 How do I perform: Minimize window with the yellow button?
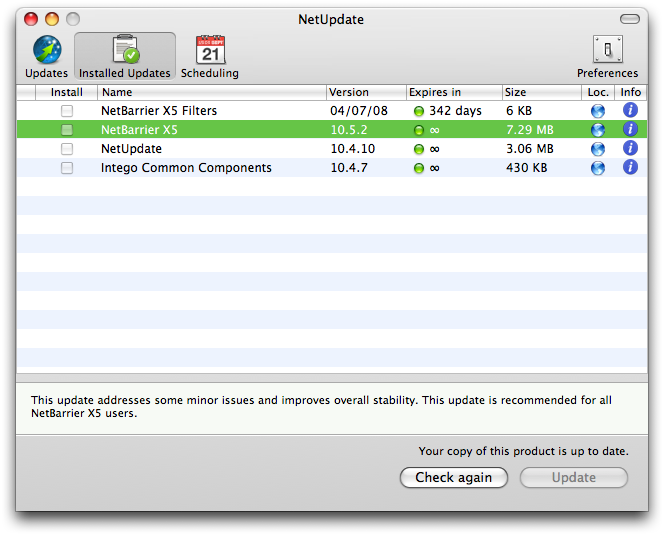pos(52,19)
